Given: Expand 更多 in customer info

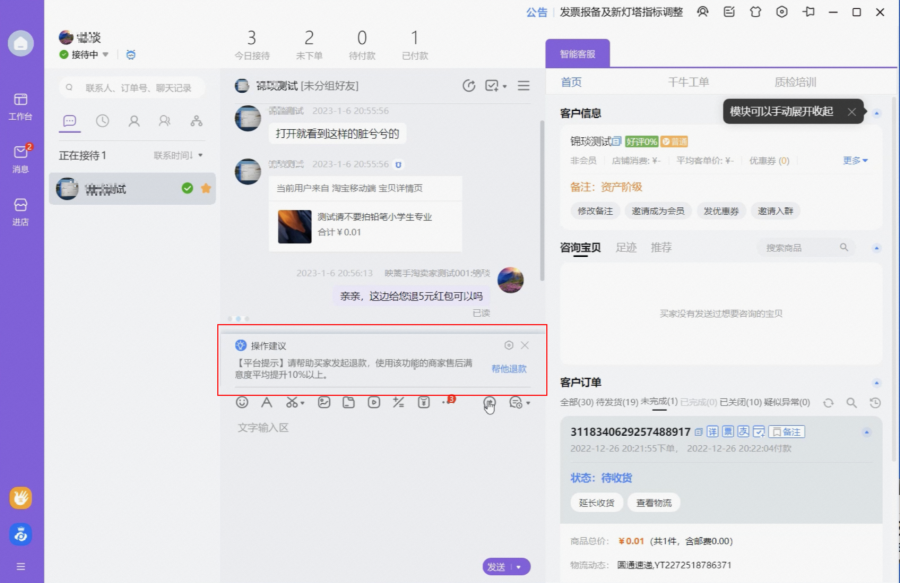Looking at the screenshot, I should click(x=855, y=160).
